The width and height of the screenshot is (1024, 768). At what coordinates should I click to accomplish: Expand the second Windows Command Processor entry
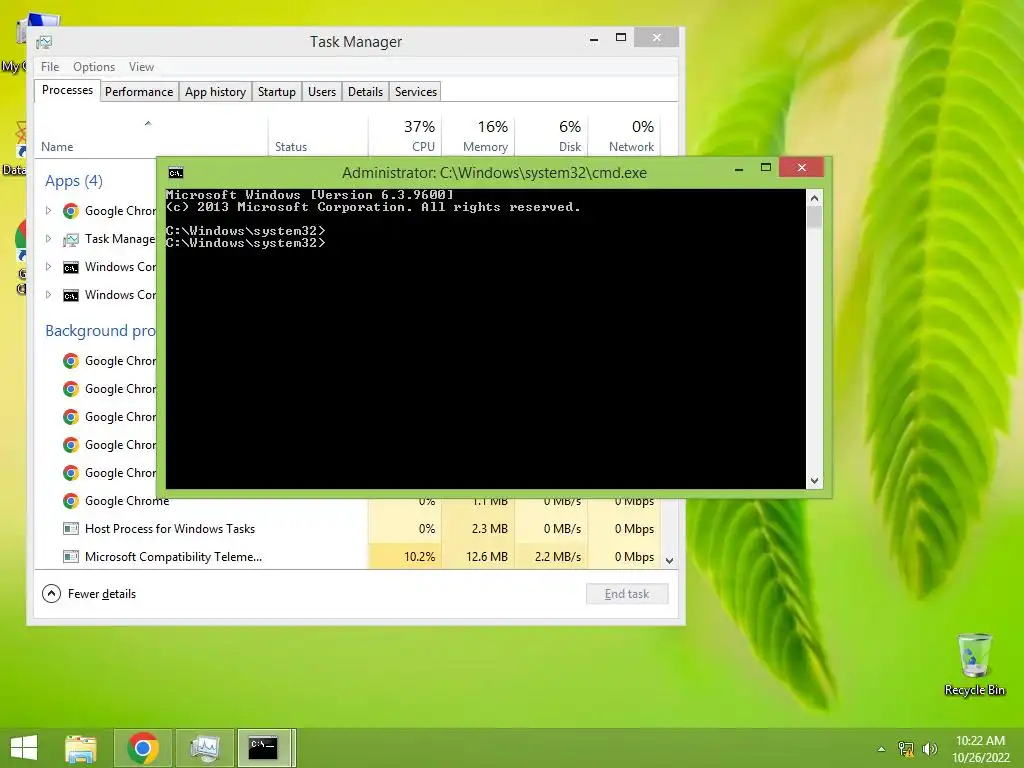pos(48,295)
